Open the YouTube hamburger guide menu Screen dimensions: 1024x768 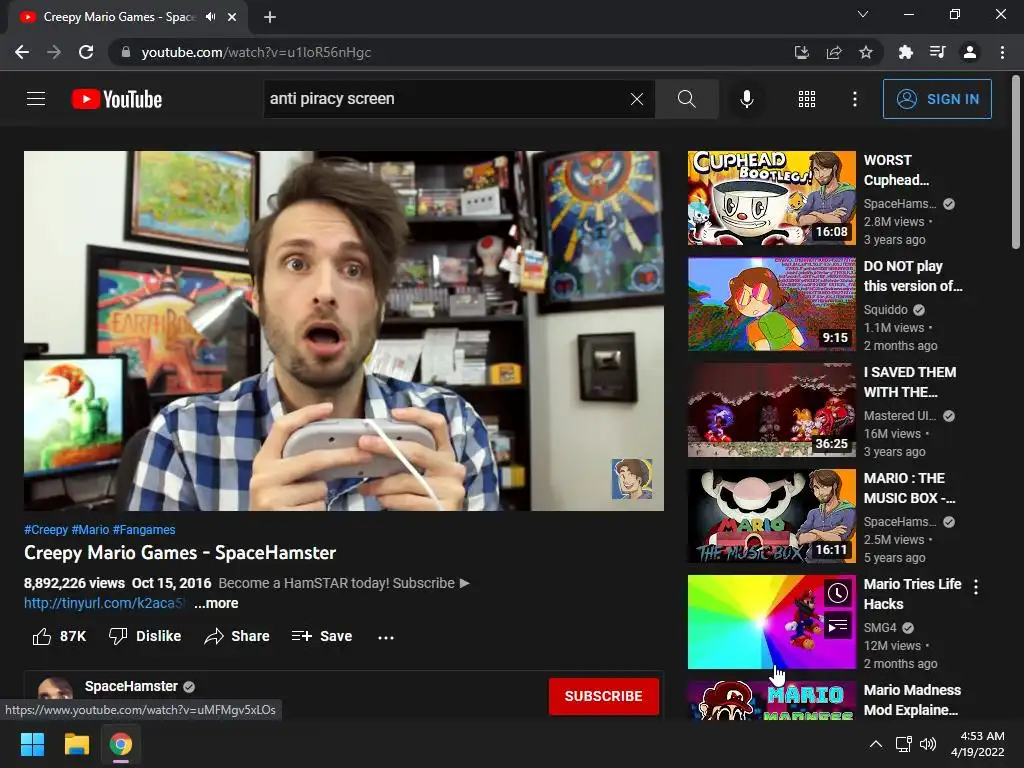coord(36,99)
